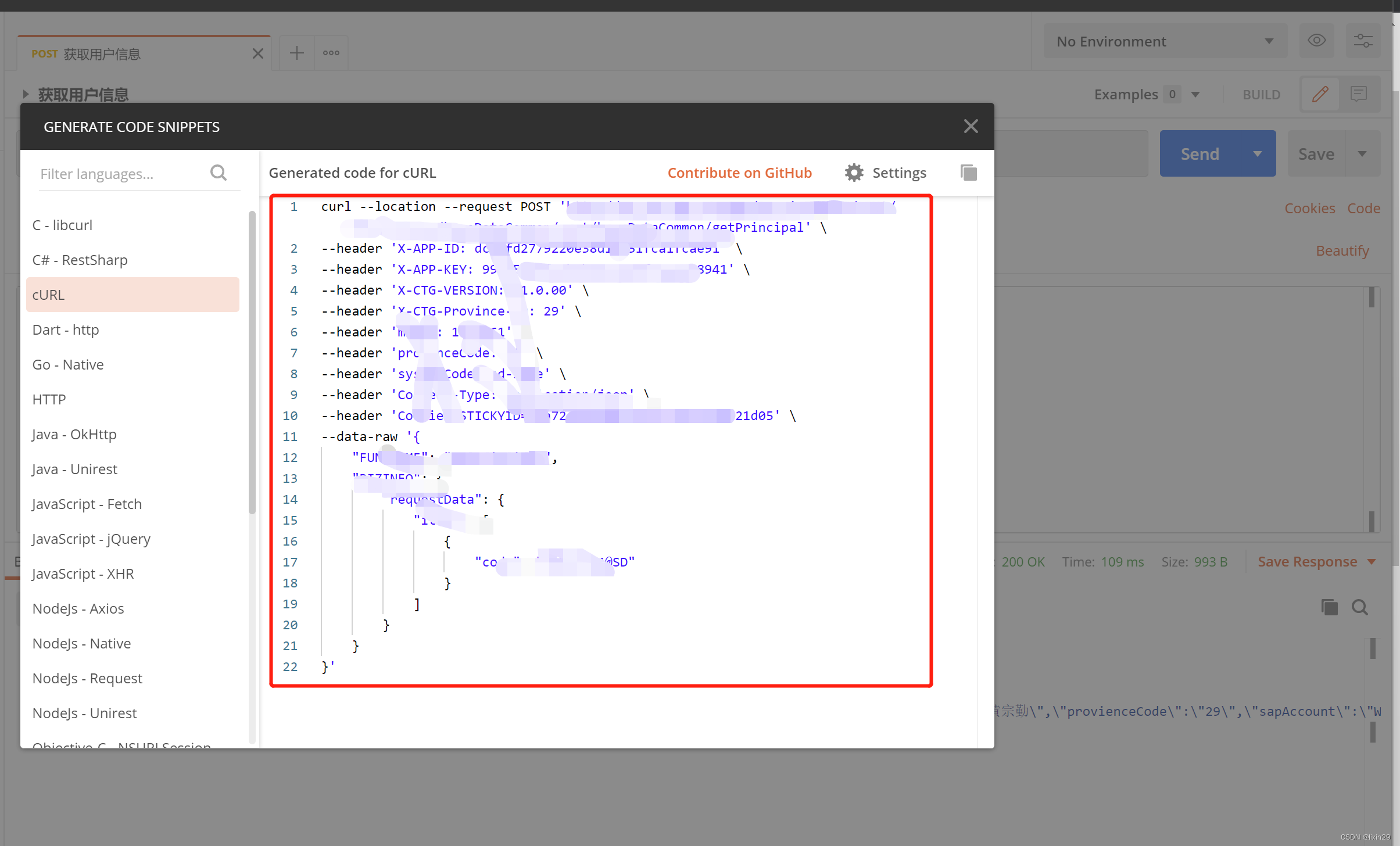
Task: Open the comments icon
Action: point(1359,94)
